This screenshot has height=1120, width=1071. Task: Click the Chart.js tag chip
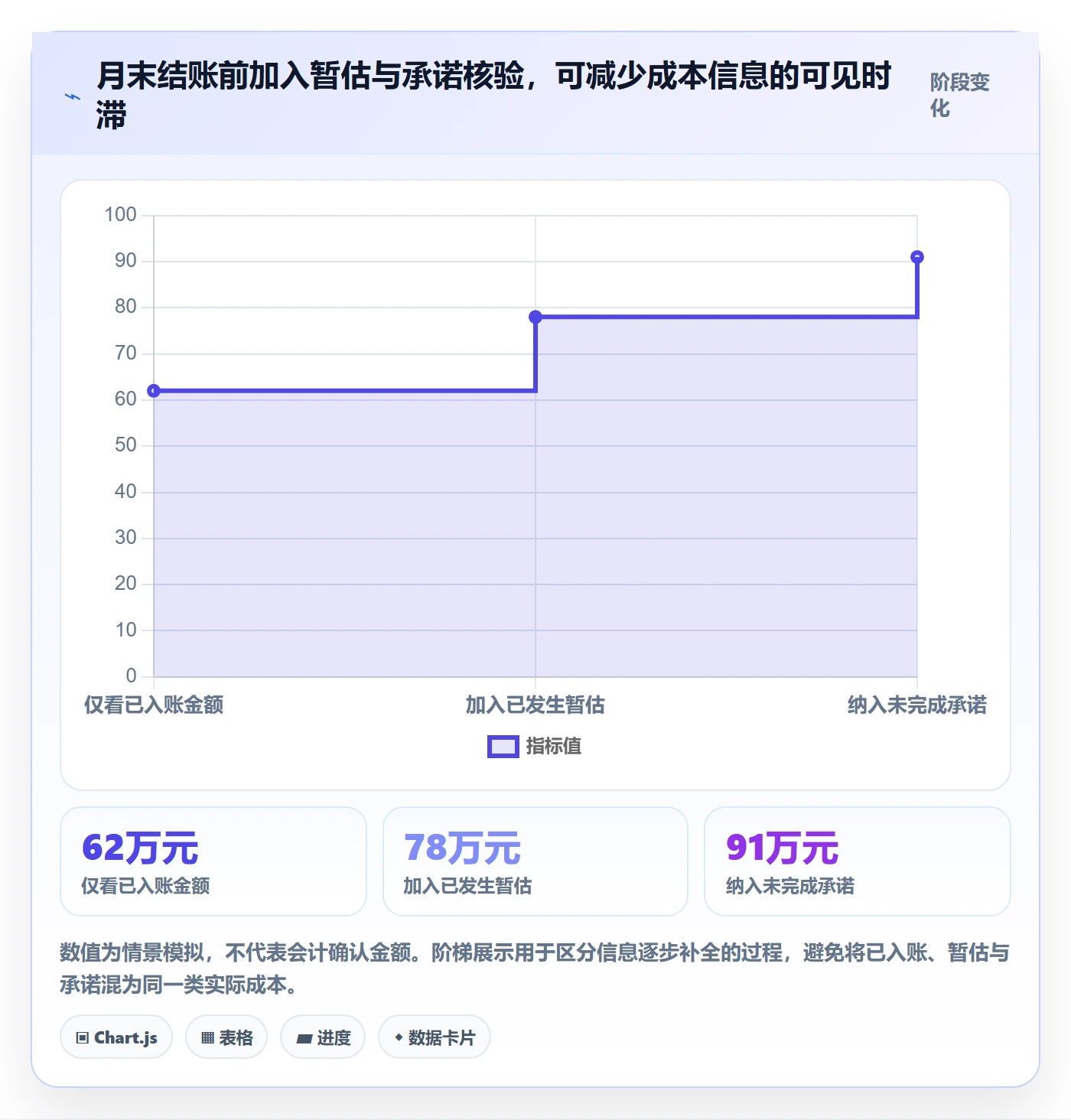click(116, 1037)
